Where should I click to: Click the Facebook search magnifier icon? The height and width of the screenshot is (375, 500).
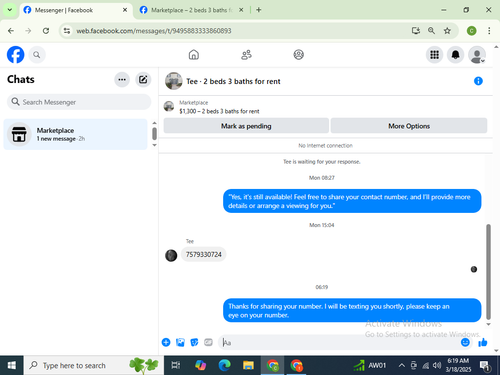tap(37, 55)
